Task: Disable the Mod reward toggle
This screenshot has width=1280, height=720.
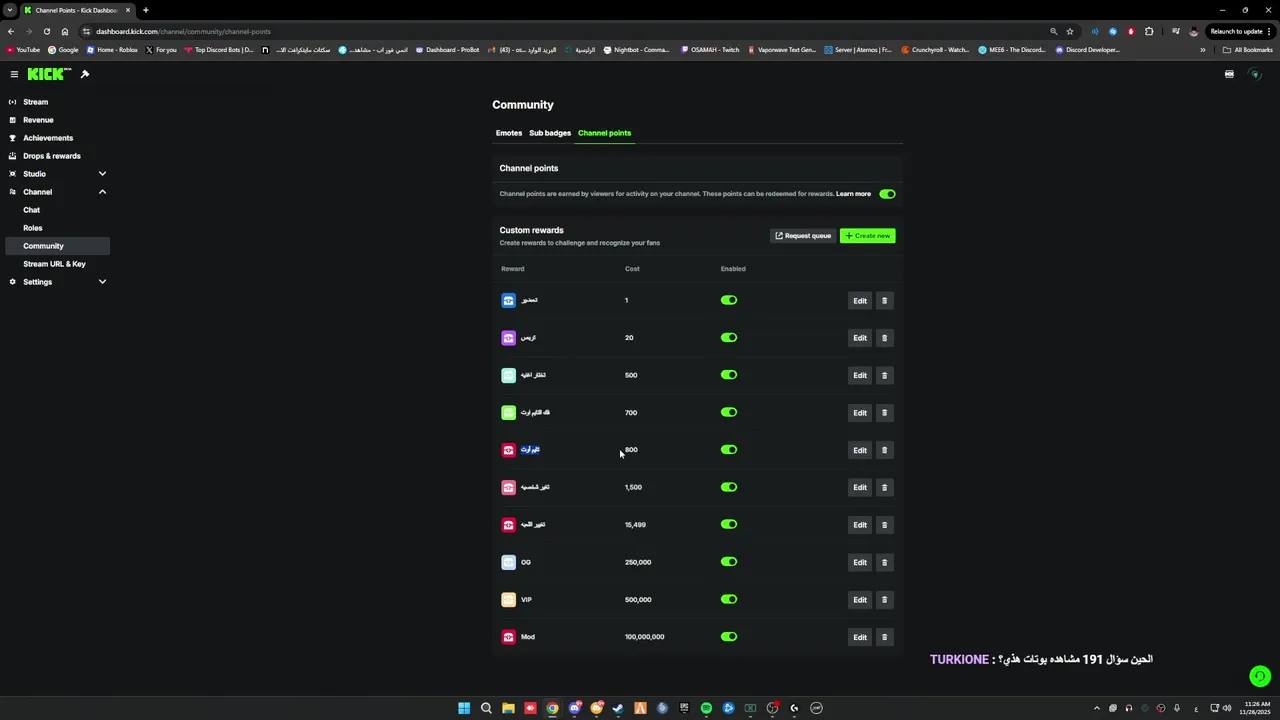Action: (x=729, y=637)
